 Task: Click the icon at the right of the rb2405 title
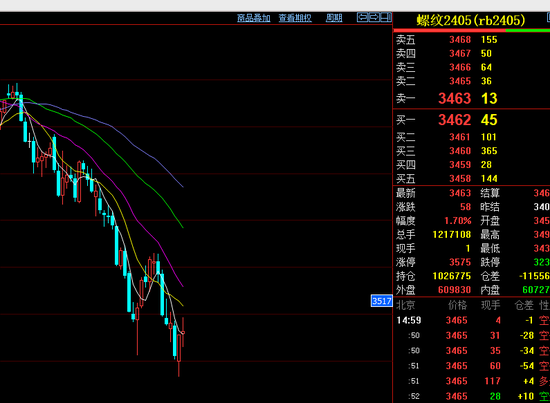(x=548, y=18)
